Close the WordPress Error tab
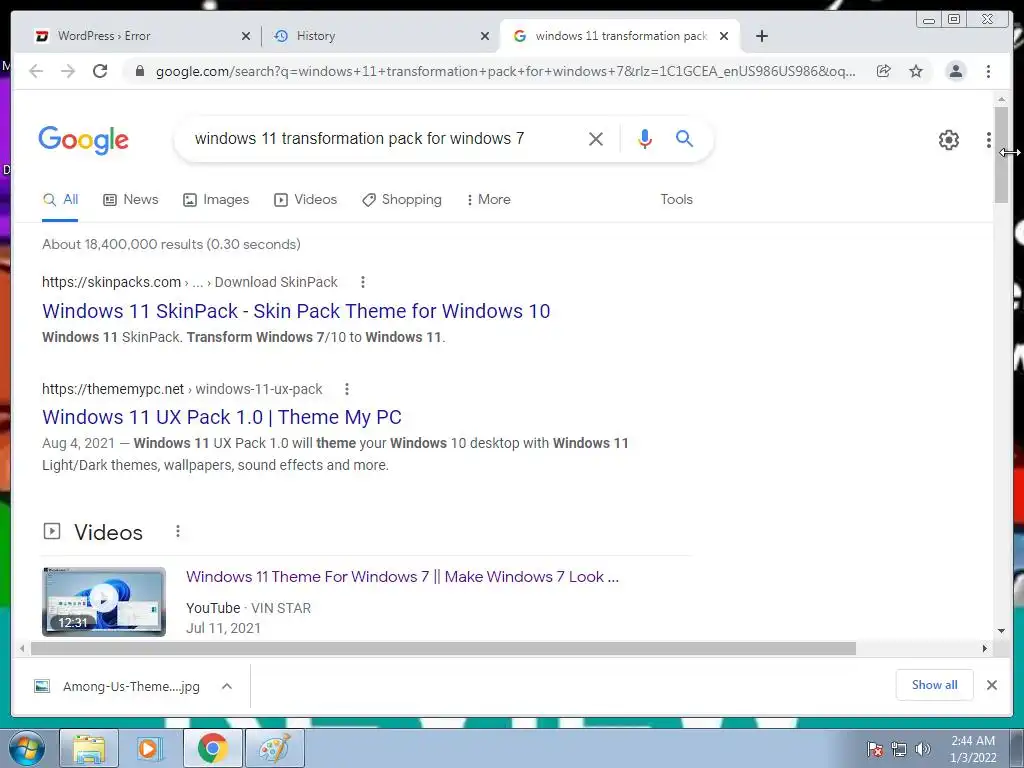The width and height of the screenshot is (1024, 768). [x=246, y=36]
